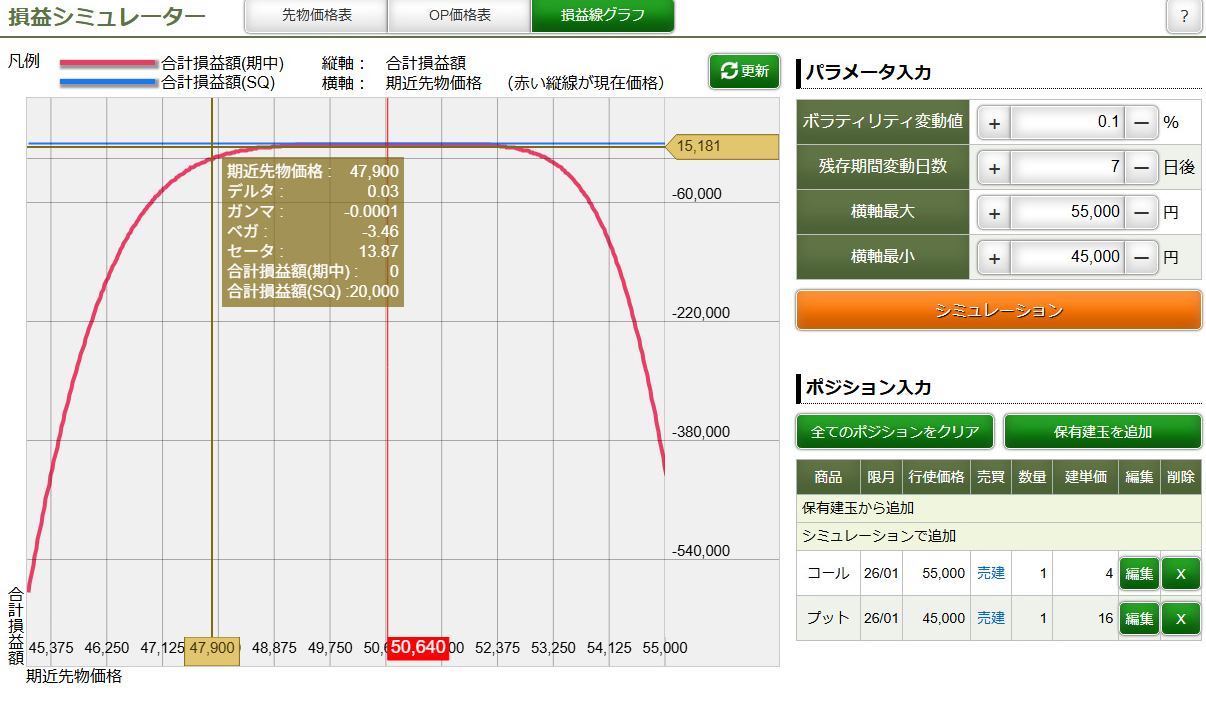Screen dimensions: 1206x702
Task: Click the green 更新 refresh button
Action: pyautogui.click(x=744, y=71)
